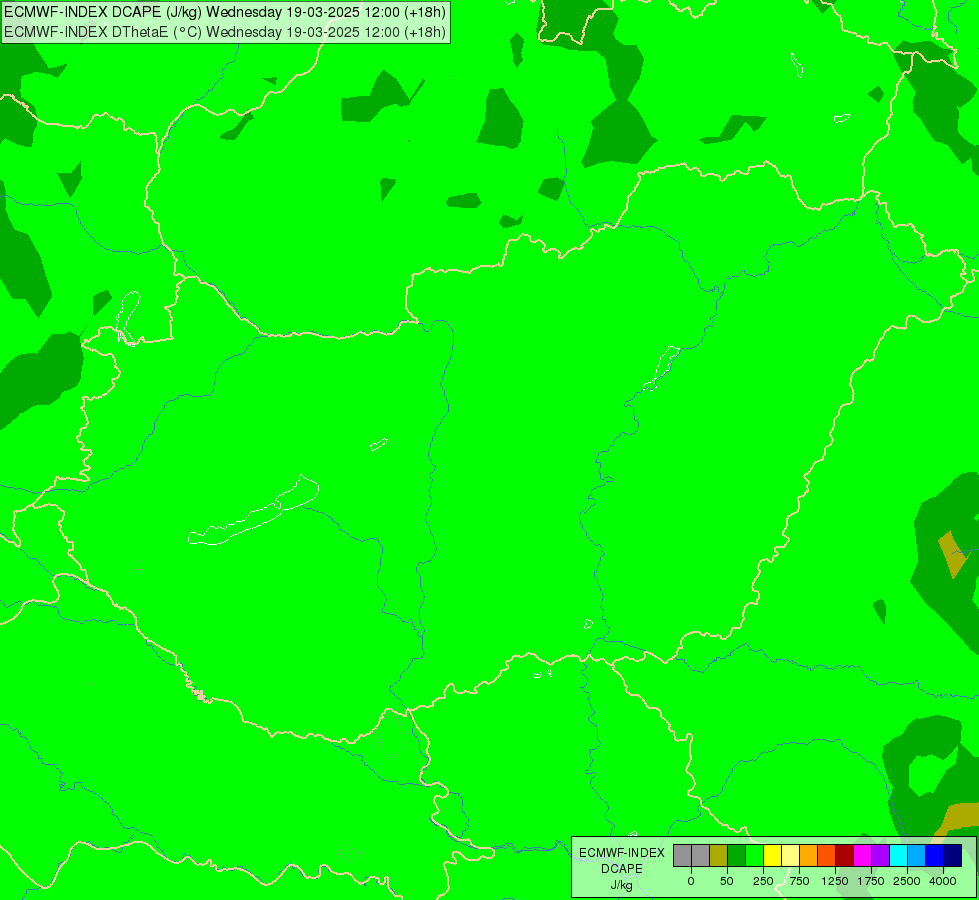Click the legend value '50'

click(x=727, y=881)
